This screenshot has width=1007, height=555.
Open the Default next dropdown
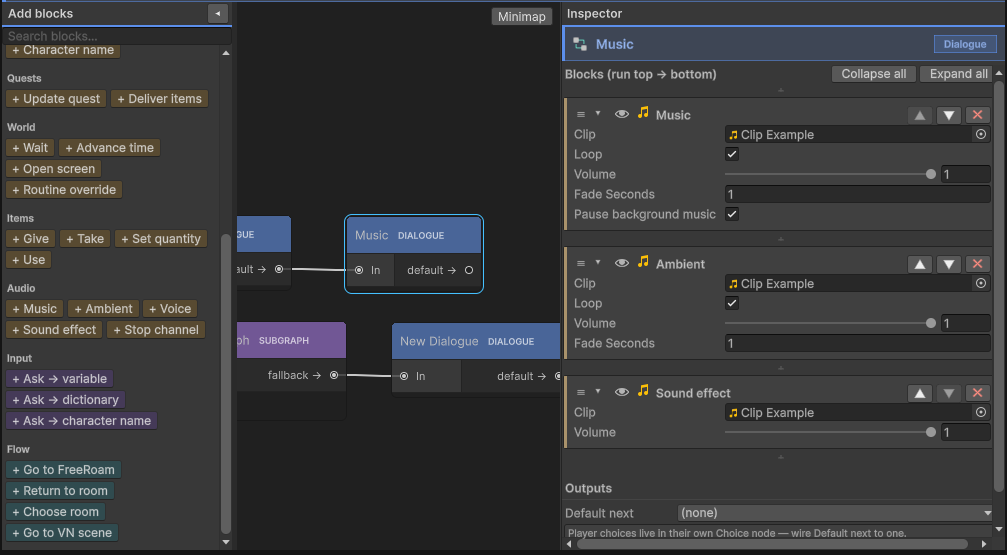tap(835, 513)
